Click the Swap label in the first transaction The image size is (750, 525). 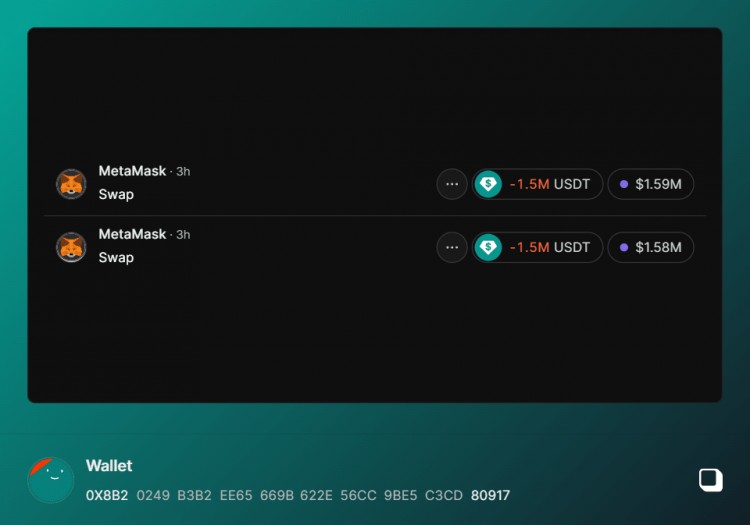click(x=116, y=195)
